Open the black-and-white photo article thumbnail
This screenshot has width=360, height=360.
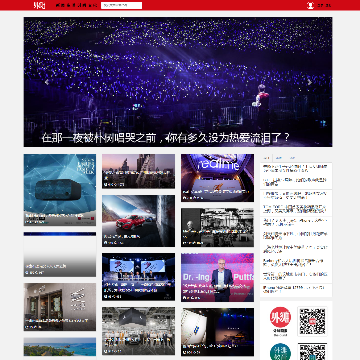pyautogui.click(x=217, y=227)
